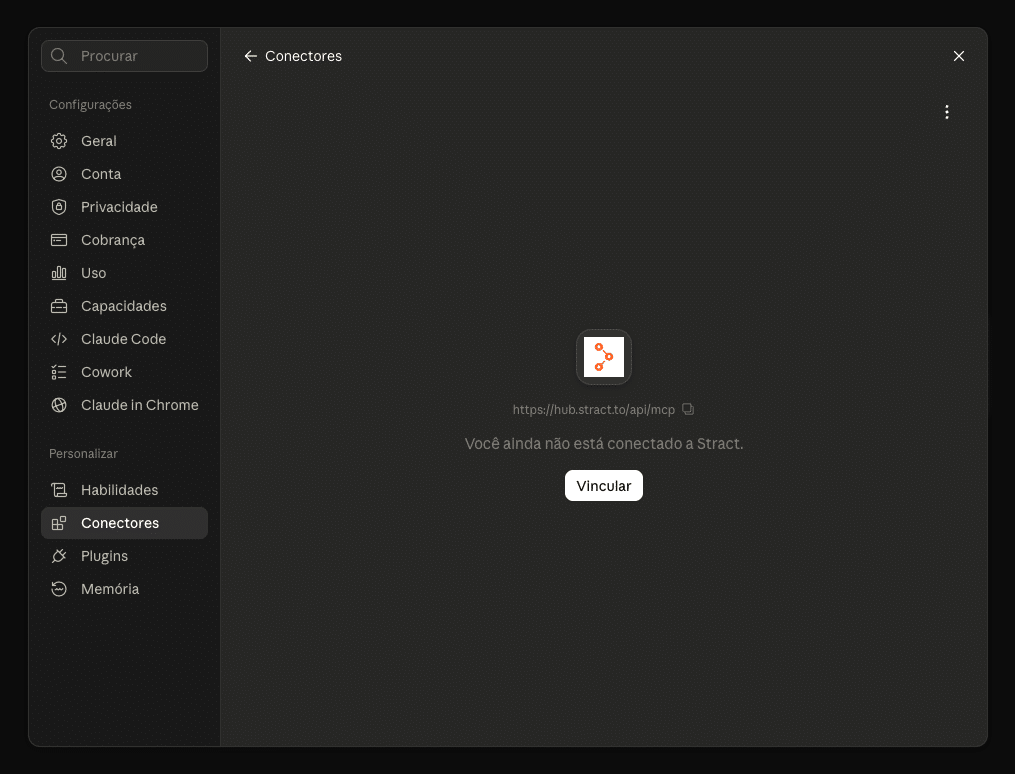Open the Capacidades settings section
This screenshot has width=1015, height=774.
click(x=124, y=306)
